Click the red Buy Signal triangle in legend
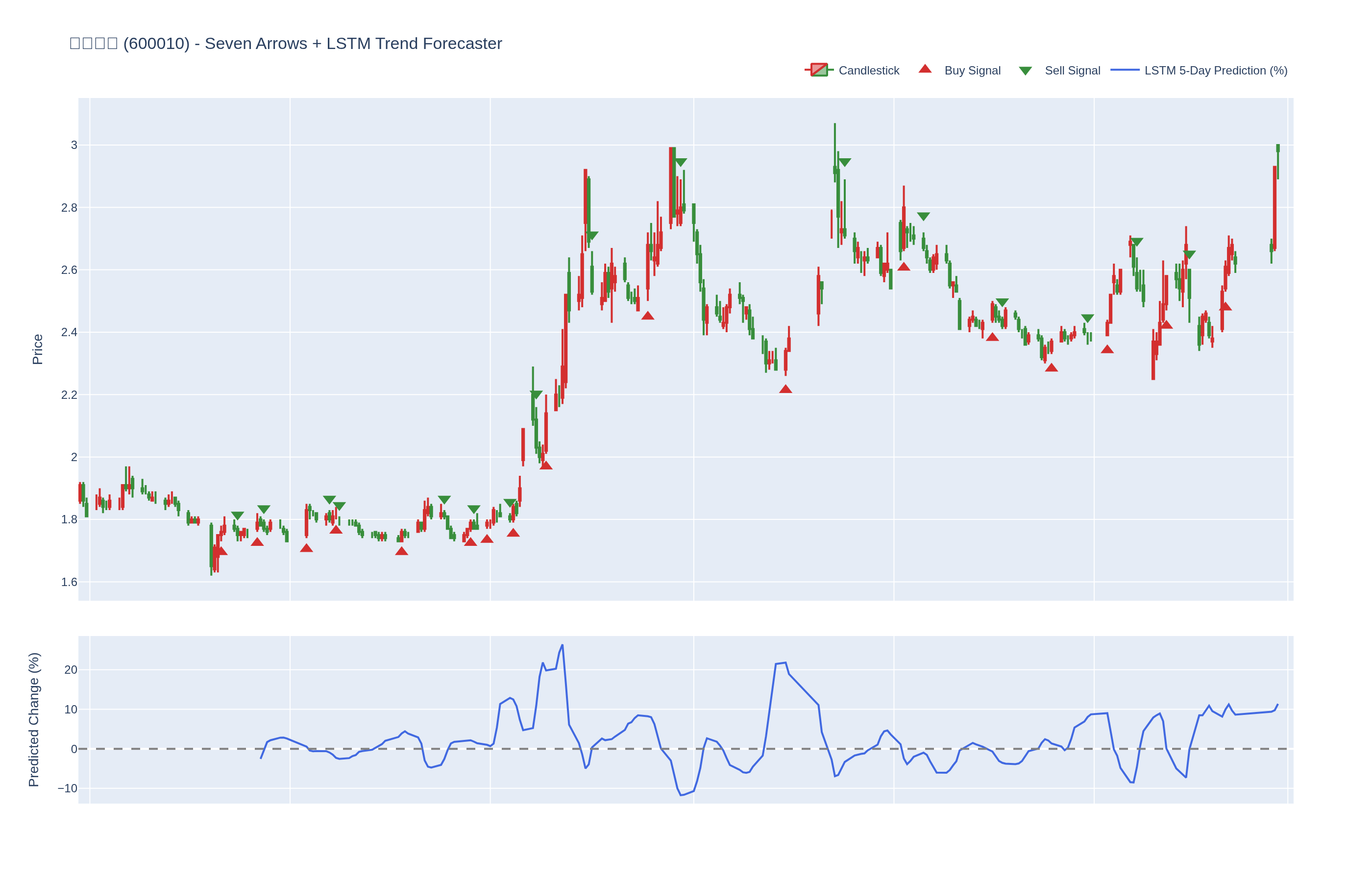 pyautogui.click(x=924, y=69)
